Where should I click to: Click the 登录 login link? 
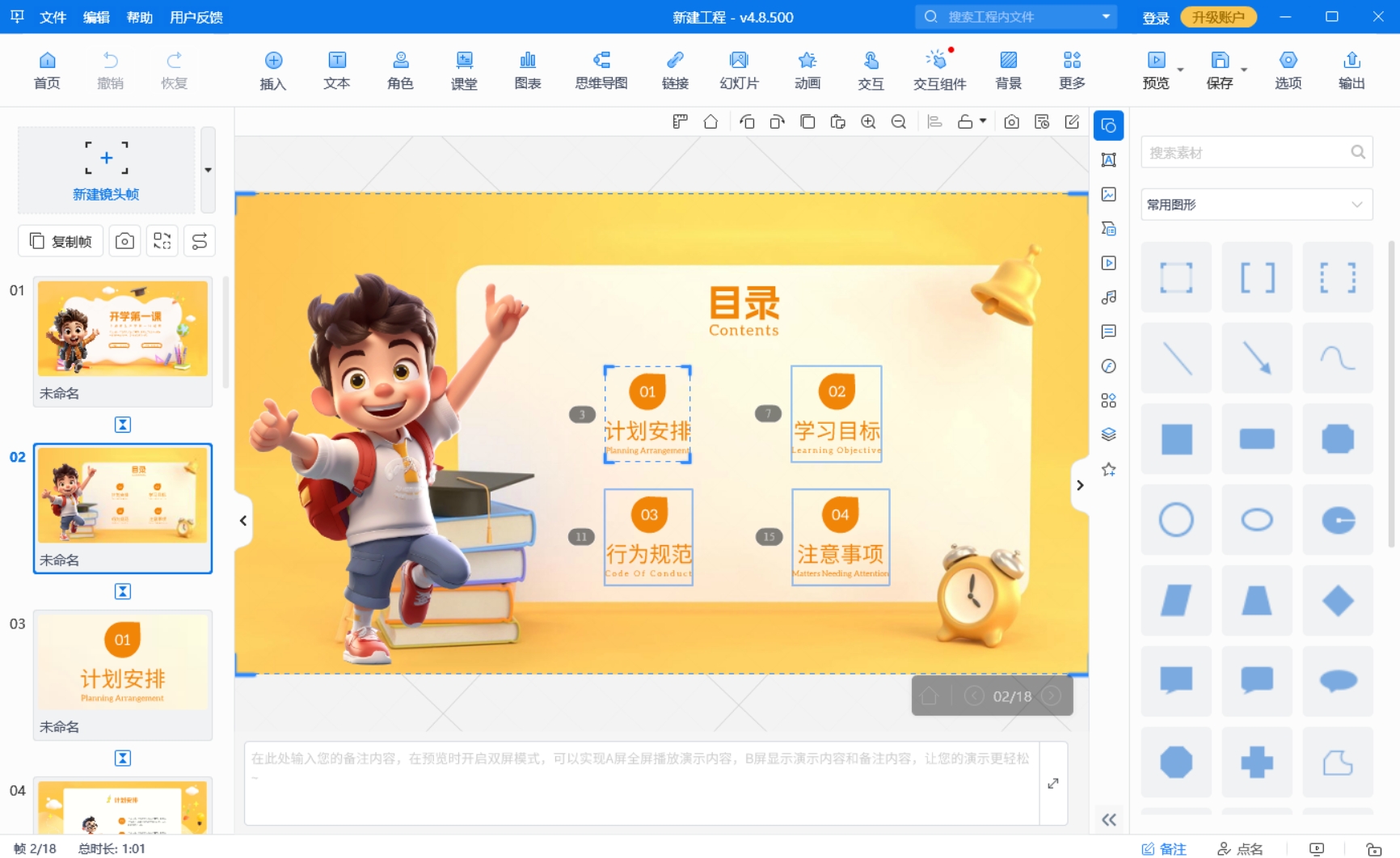pos(1155,18)
